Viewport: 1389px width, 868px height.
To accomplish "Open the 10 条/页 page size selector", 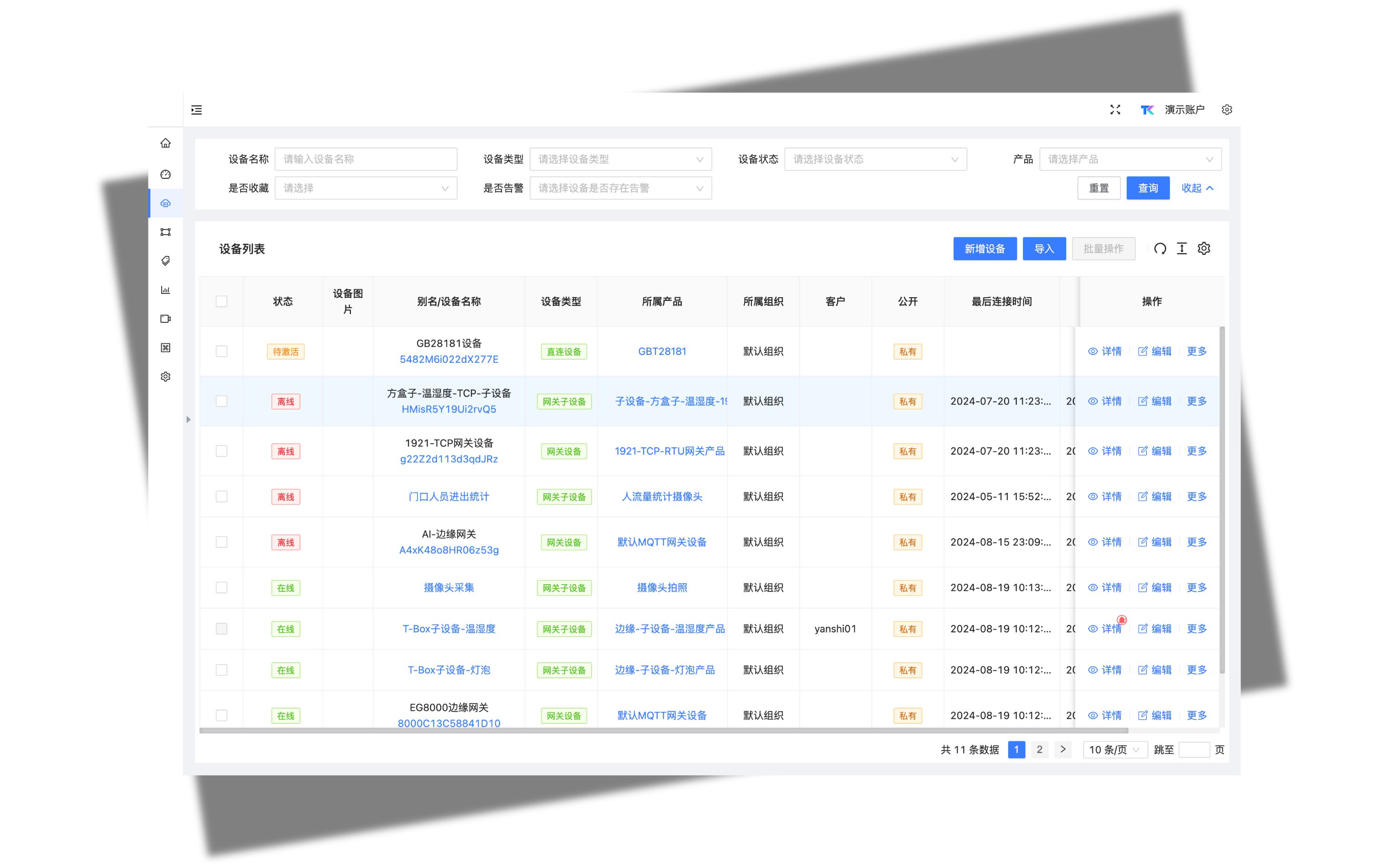I will 1113,750.
